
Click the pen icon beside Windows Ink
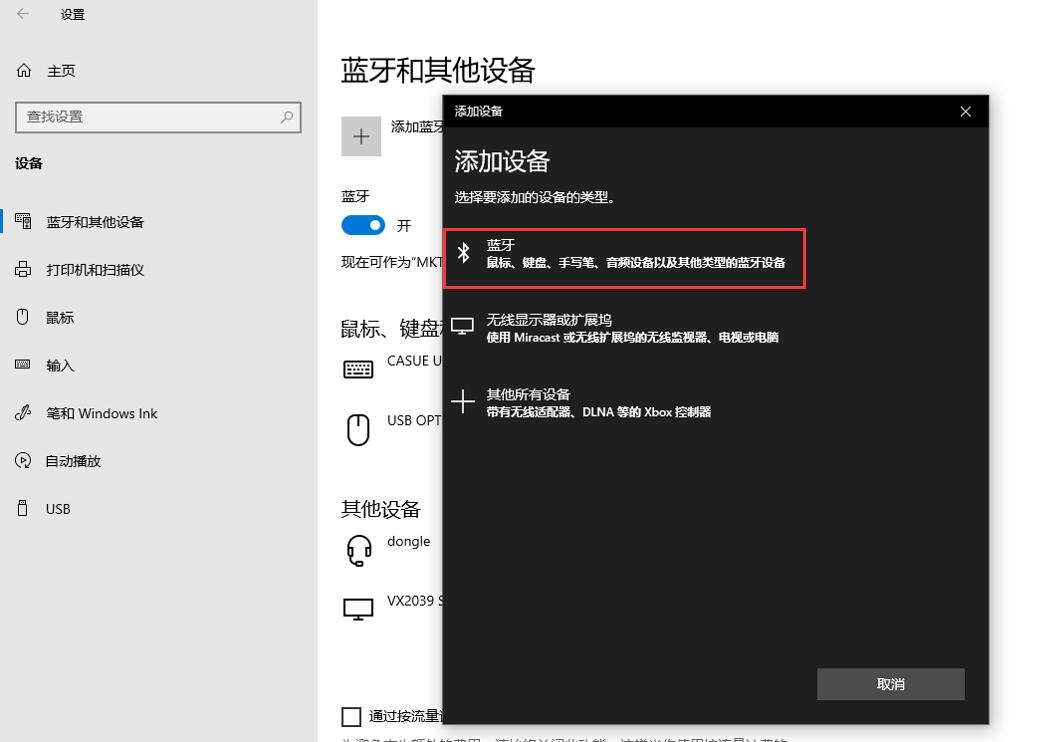coord(23,413)
